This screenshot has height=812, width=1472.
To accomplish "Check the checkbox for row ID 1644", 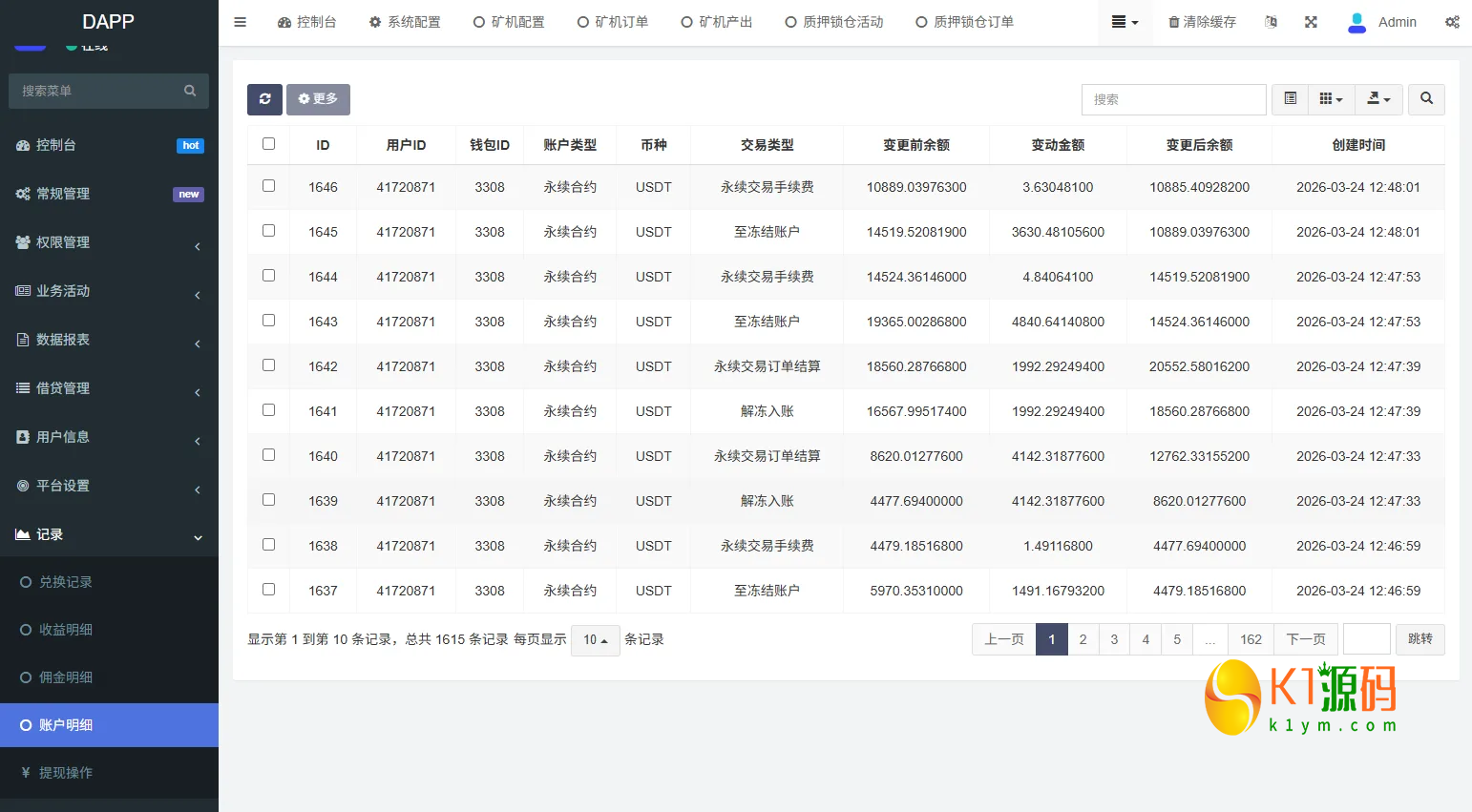I will (268, 276).
